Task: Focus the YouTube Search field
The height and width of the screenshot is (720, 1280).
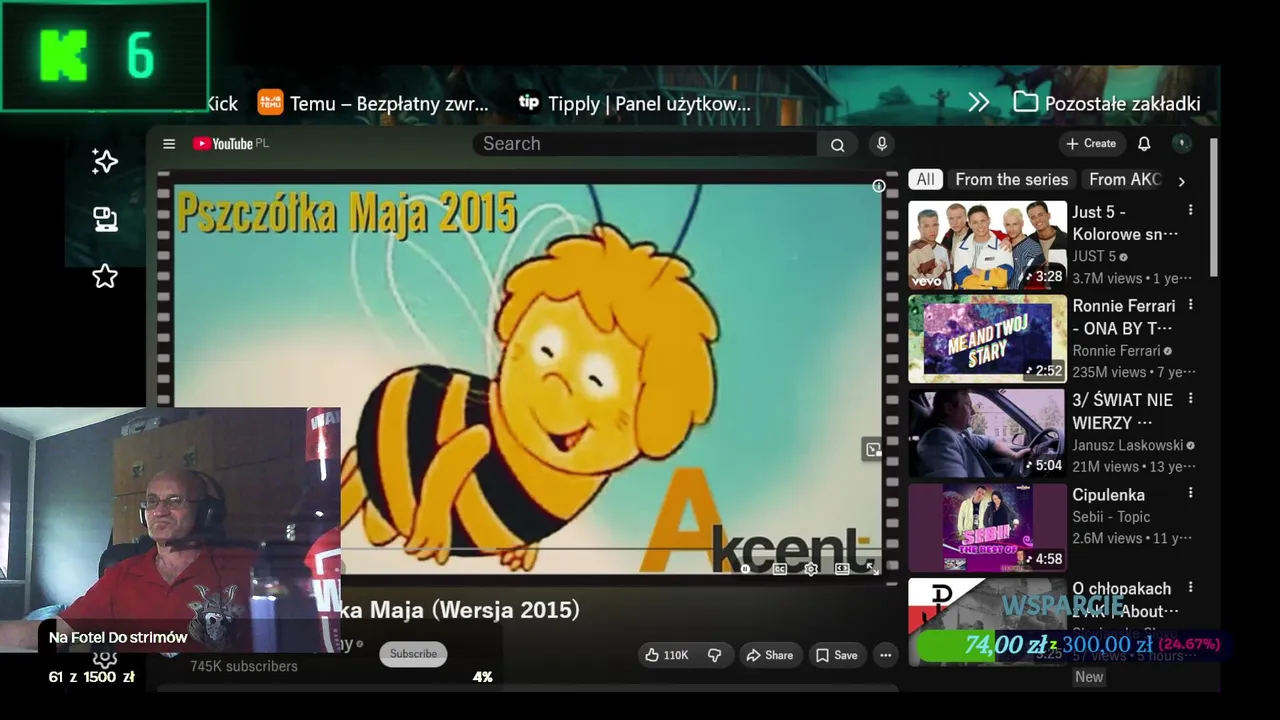Action: pos(645,144)
